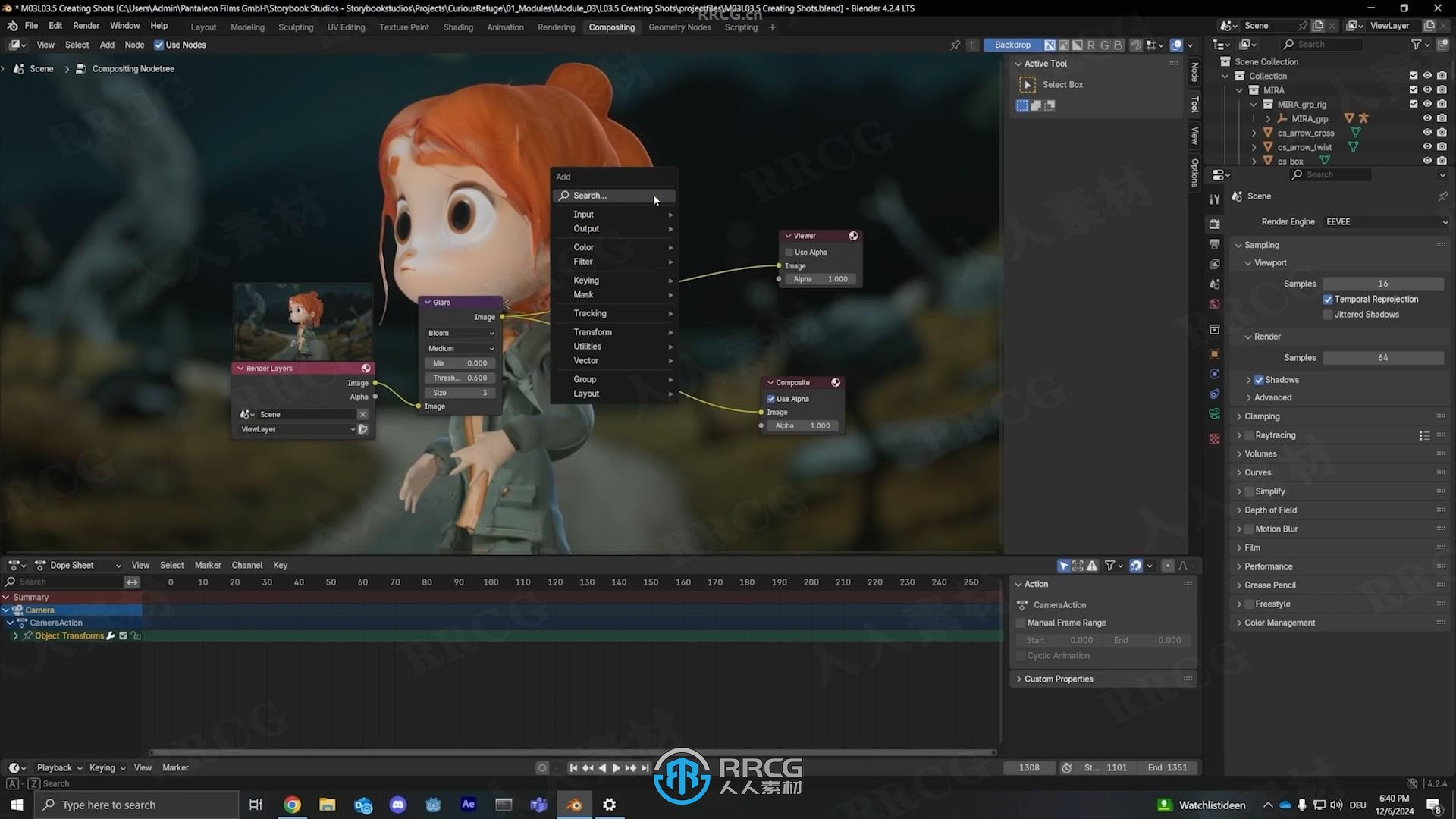Open the Glare quality dropdown set to Medium
This screenshot has height=819, width=1456.
460,349
